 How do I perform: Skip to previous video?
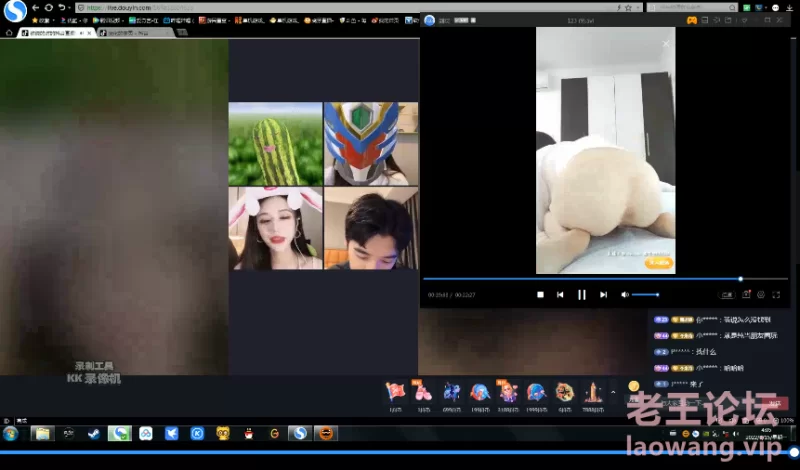(x=560, y=294)
